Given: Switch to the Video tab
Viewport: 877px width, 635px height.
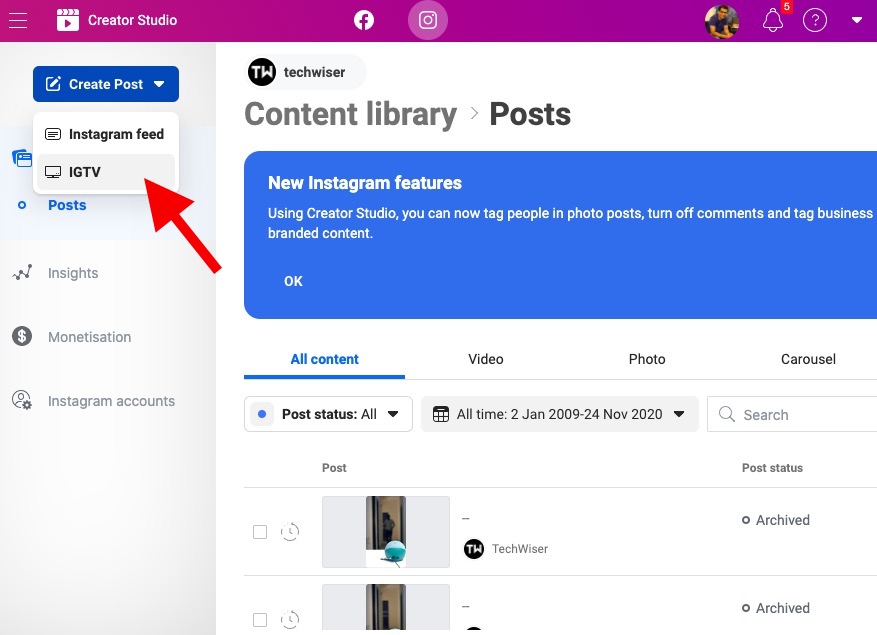Looking at the screenshot, I should tap(485, 359).
